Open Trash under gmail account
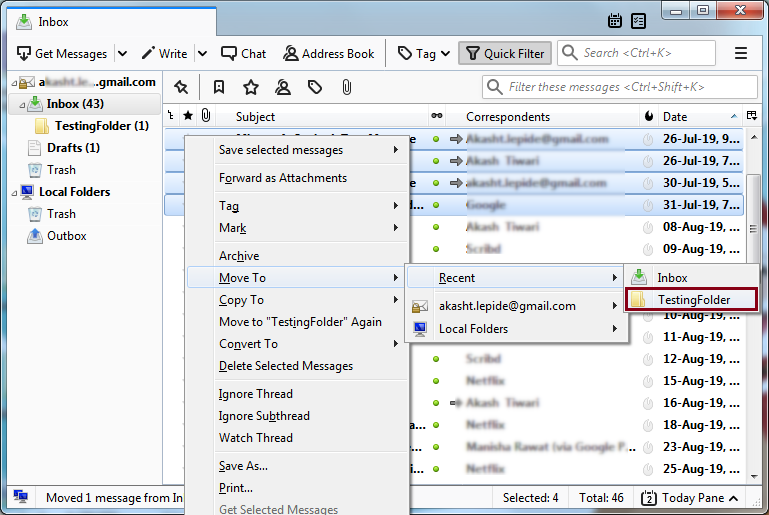 [61, 170]
